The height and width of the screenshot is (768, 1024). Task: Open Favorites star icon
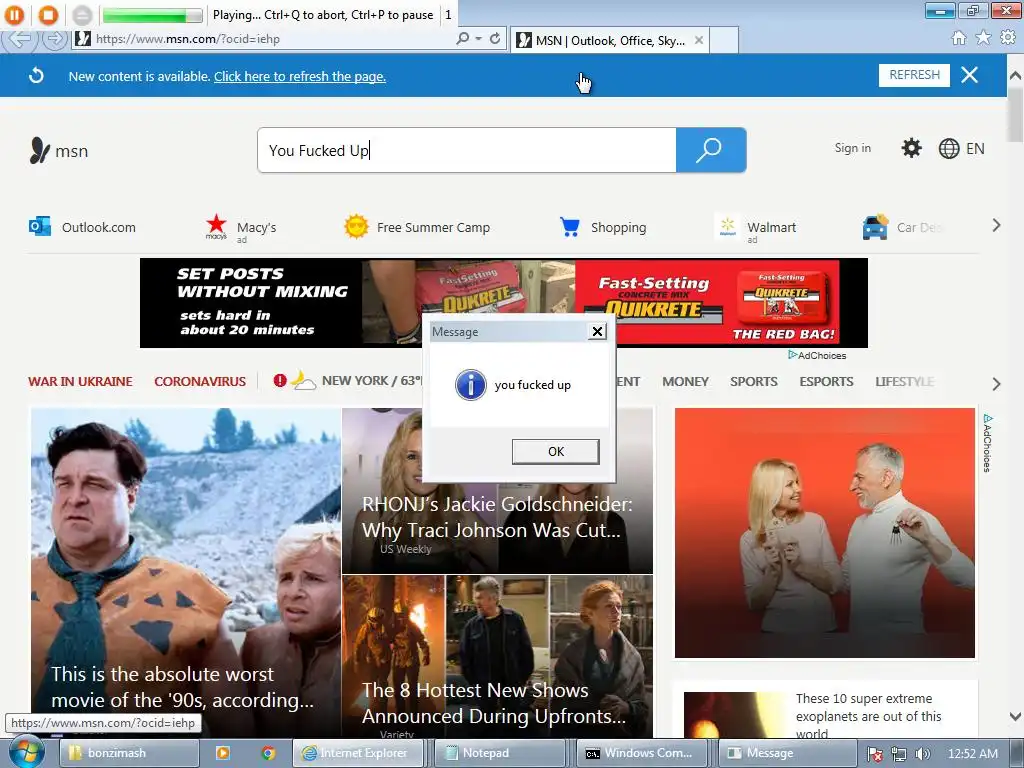pyautogui.click(x=983, y=38)
